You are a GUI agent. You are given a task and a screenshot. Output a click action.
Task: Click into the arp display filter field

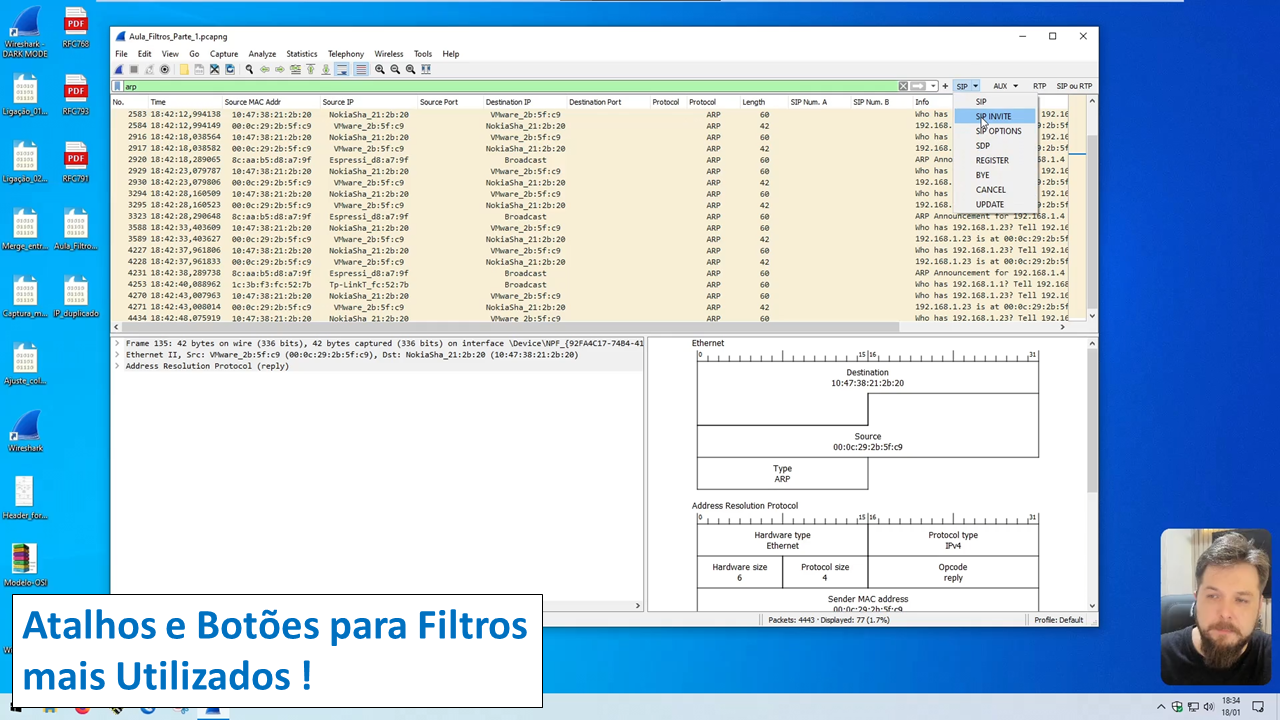pyautogui.click(x=510, y=86)
